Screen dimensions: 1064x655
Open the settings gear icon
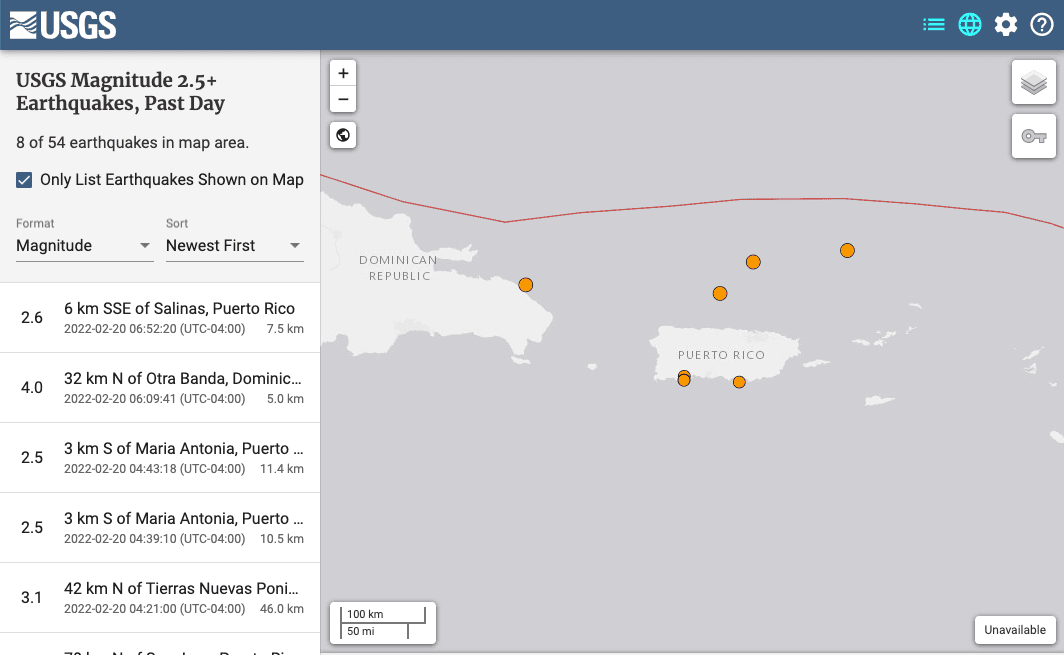click(1006, 25)
